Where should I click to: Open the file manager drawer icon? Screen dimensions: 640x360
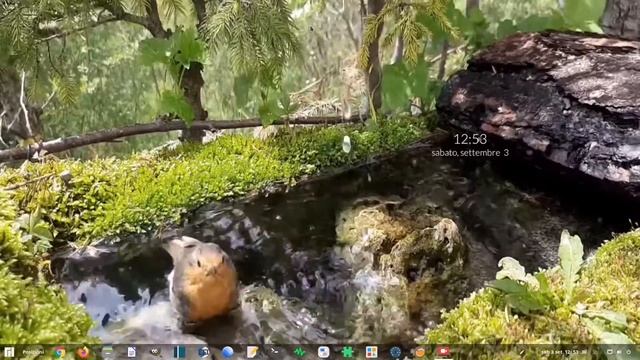107,352
